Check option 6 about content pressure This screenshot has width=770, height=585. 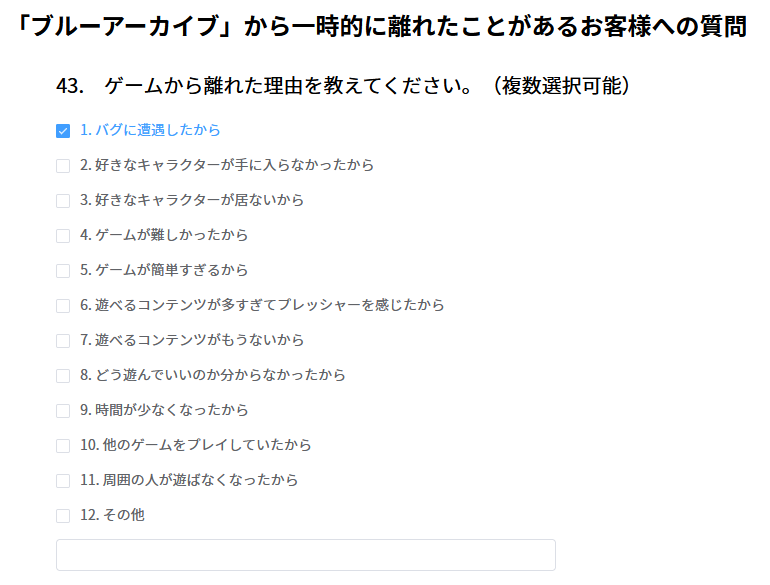coord(63,306)
